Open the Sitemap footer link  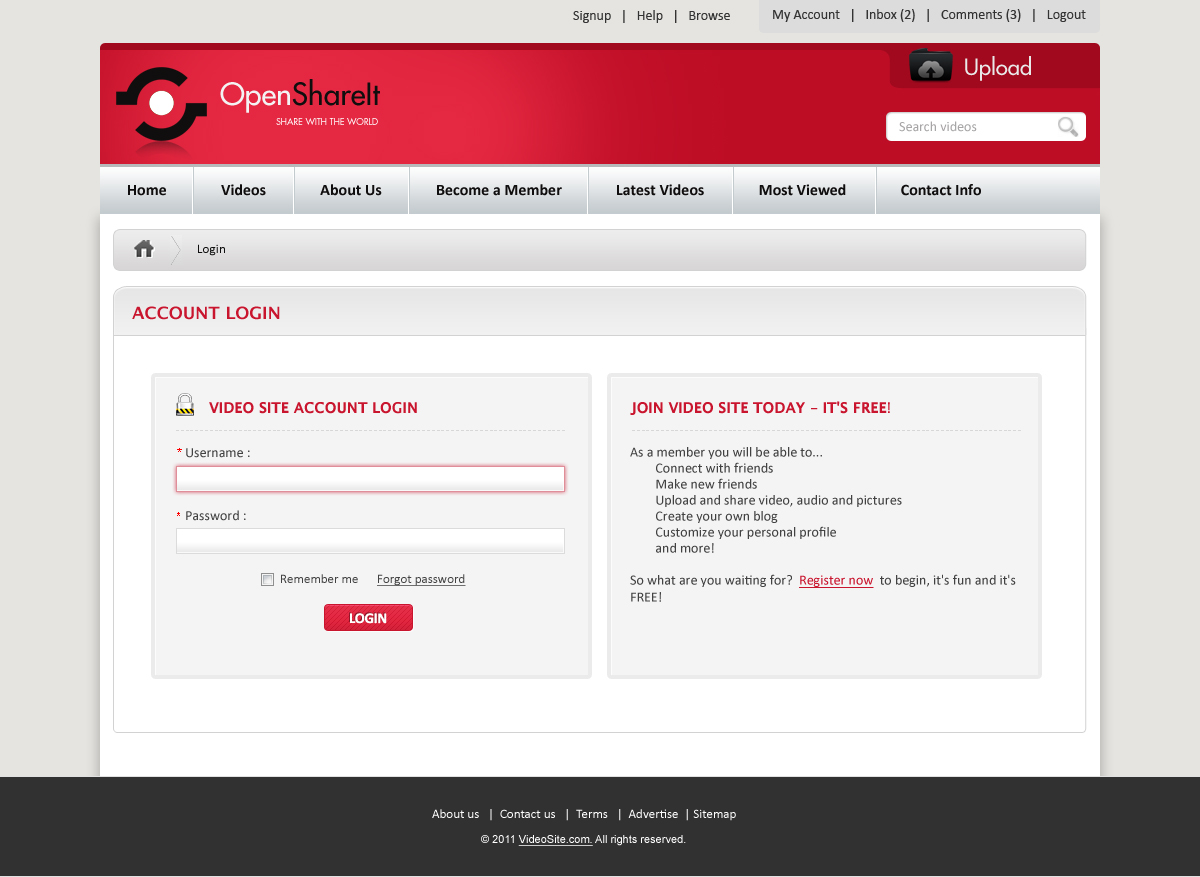point(714,814)
